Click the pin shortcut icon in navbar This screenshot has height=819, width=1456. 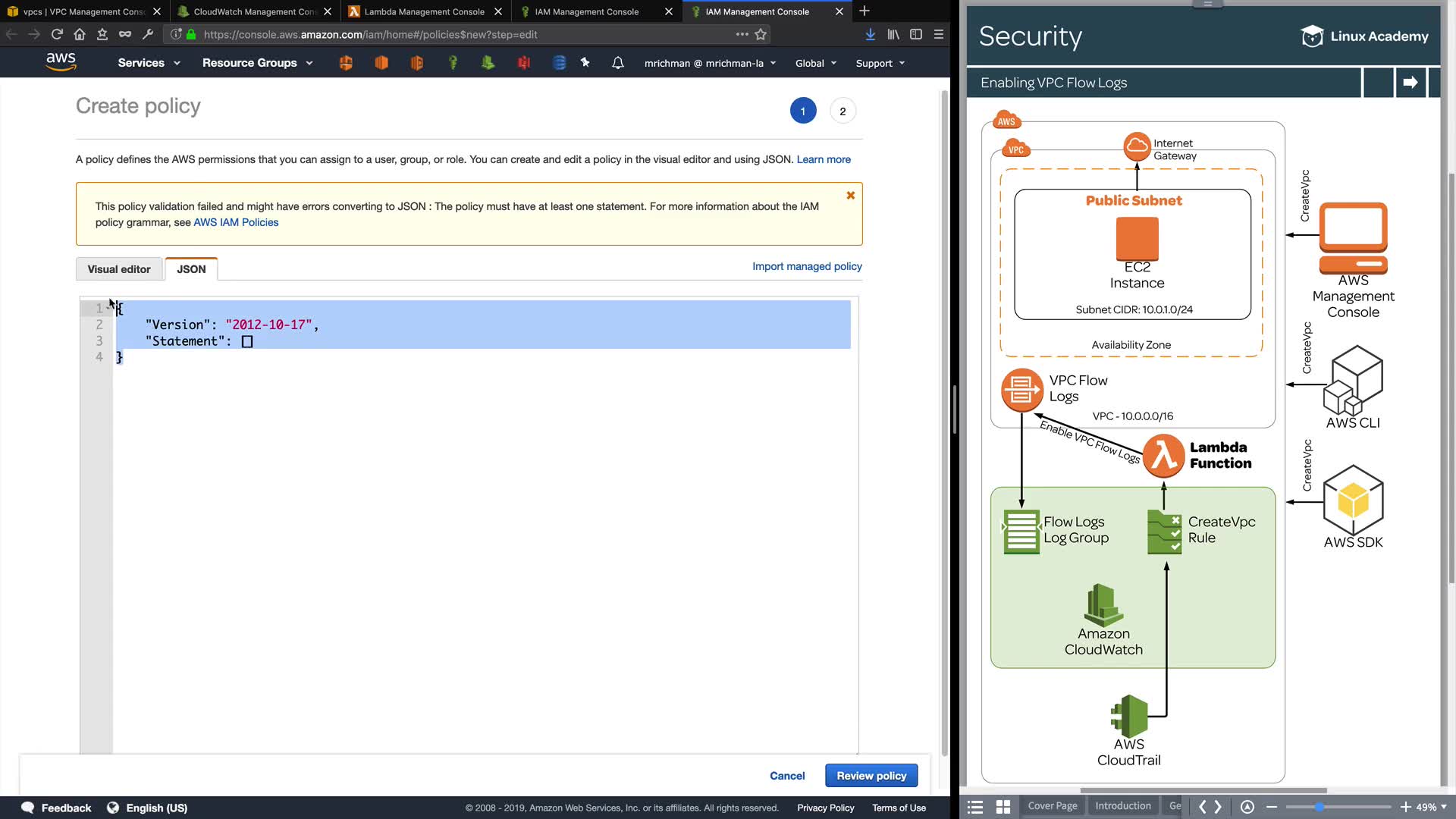point(585,63)
